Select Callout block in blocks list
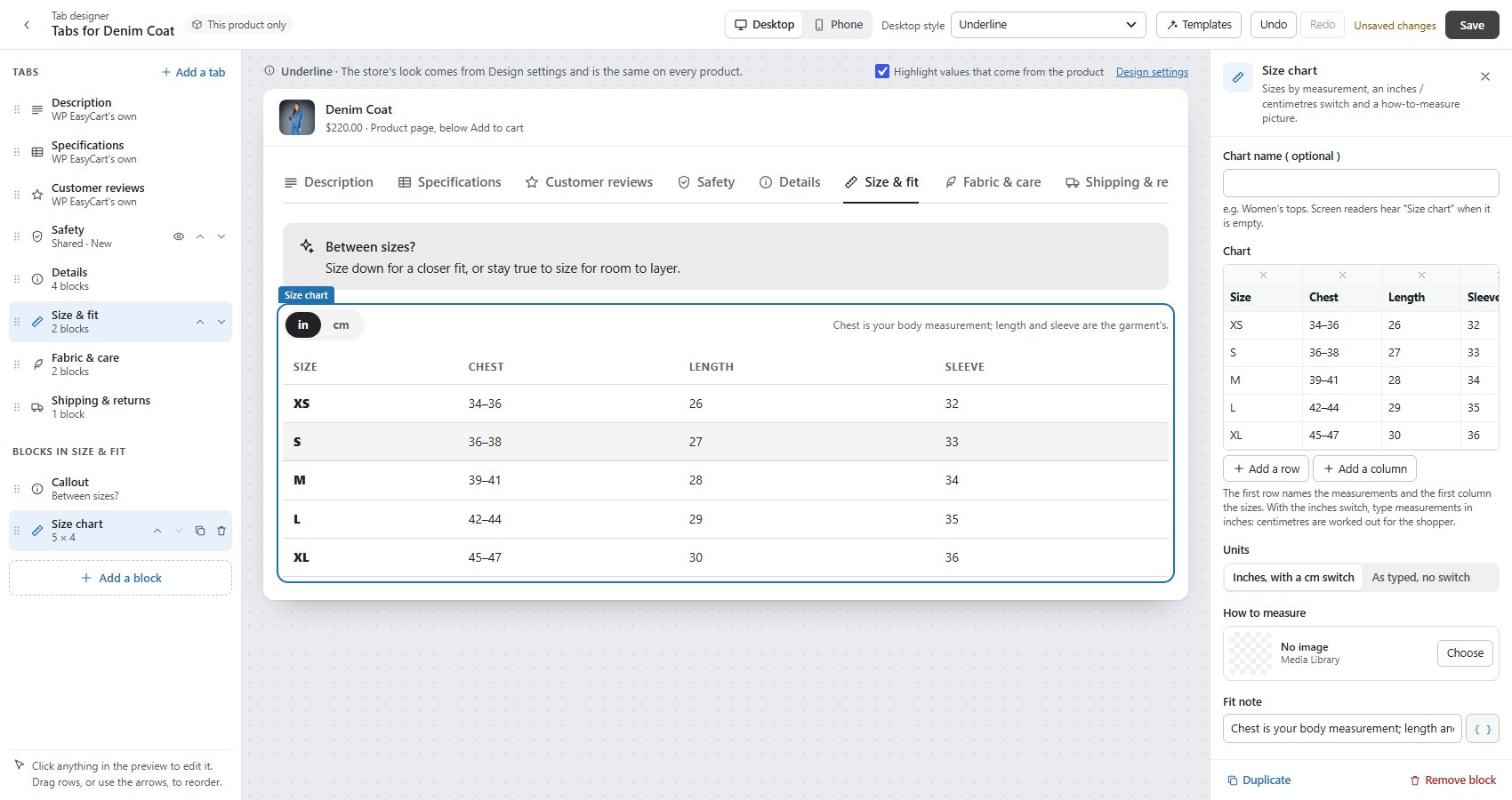The height and width of the screenshot is (800, 1512). coord(120,489)
